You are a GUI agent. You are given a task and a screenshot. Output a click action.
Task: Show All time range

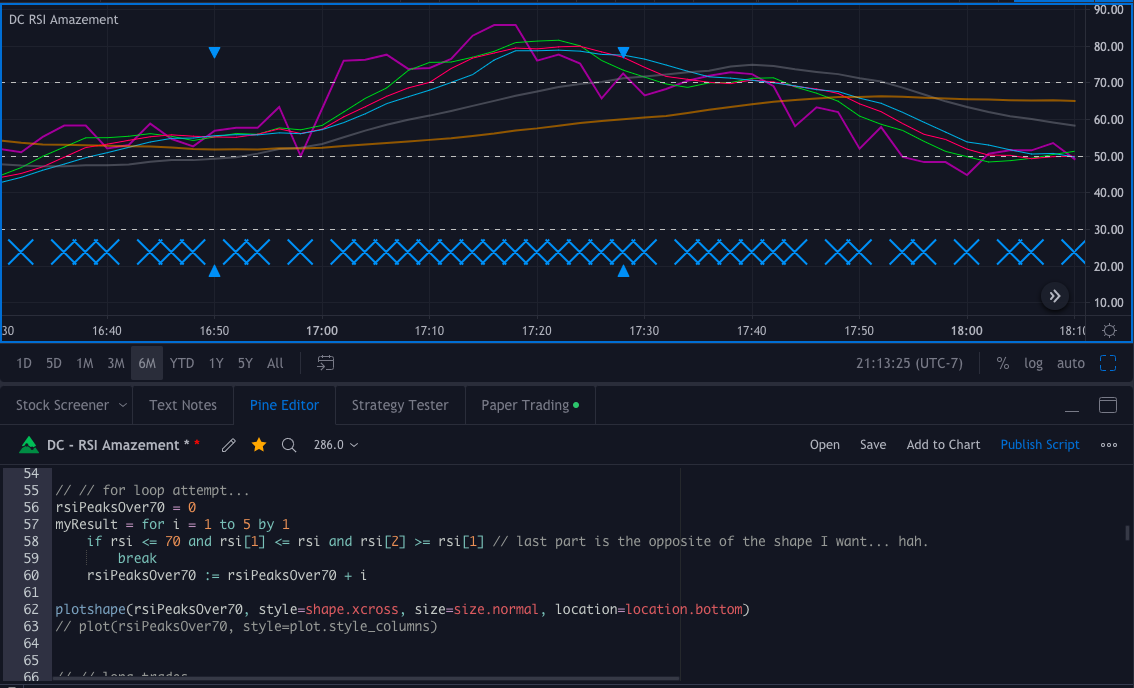(x=275, y=363)
